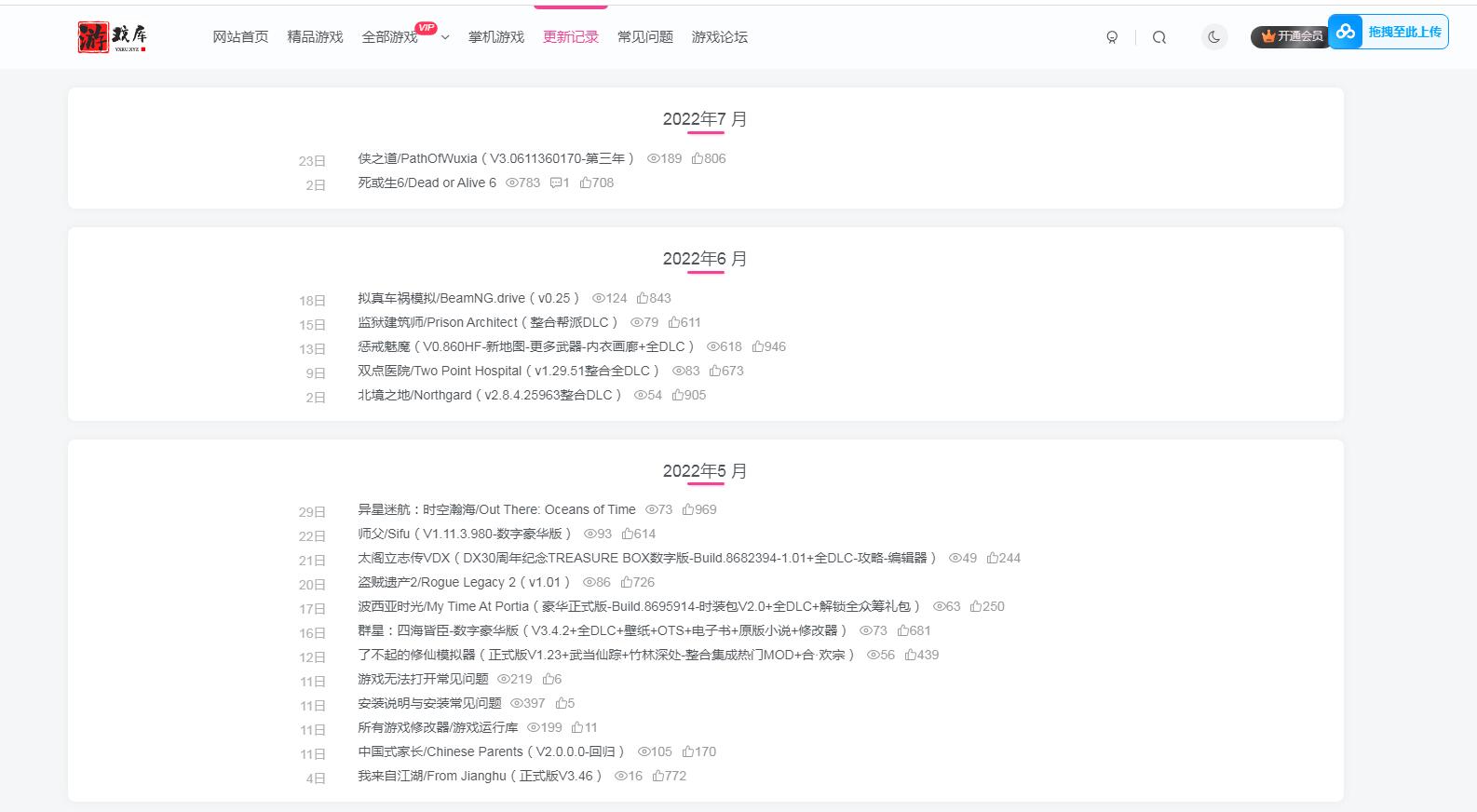Open the Two Point Hospital entry

coord(508,371)
